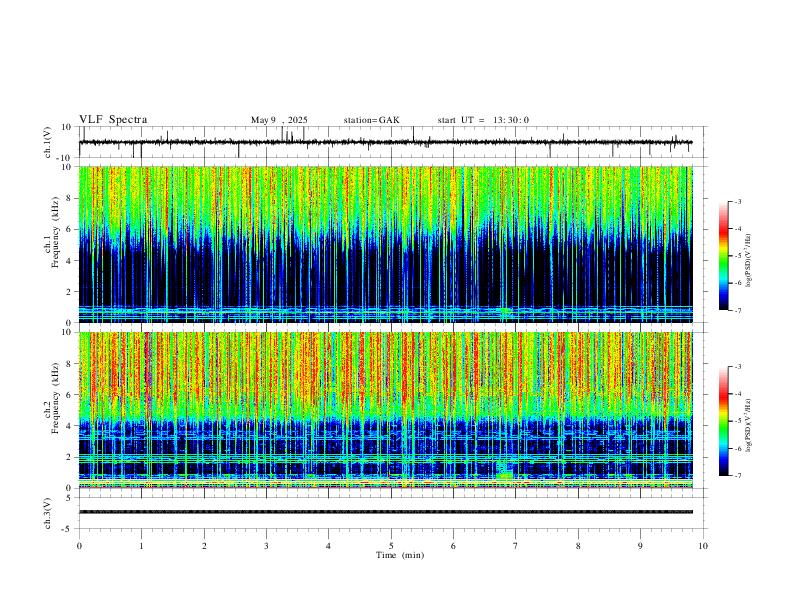Click the time axis tick label '2'
Image resolution: width=792 pixels, height=612 pixels.
point(204,546)
